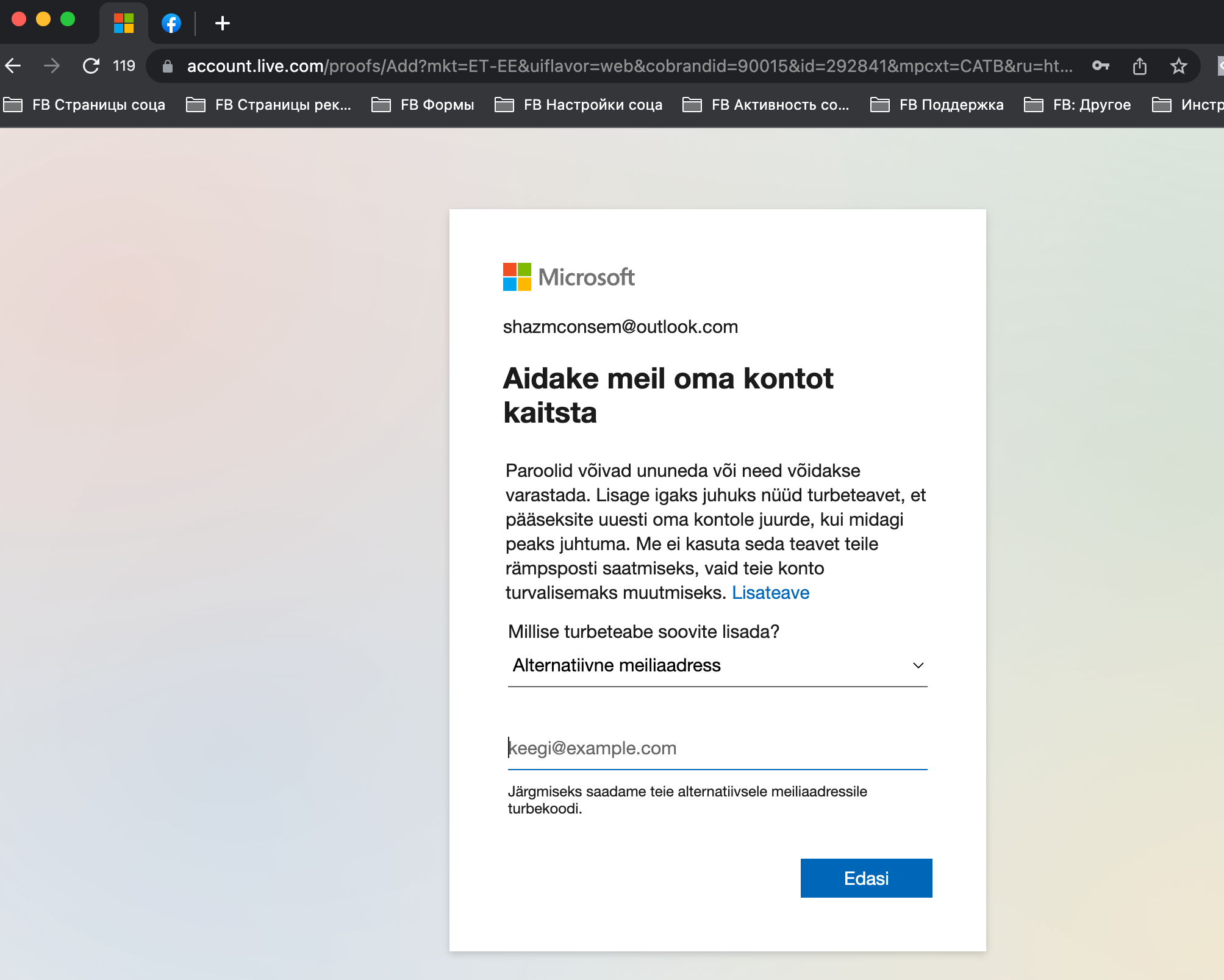The width and height of the screenshot is (1224, 980).
Task: Click the share page icon
Action: pos(1140,66)
